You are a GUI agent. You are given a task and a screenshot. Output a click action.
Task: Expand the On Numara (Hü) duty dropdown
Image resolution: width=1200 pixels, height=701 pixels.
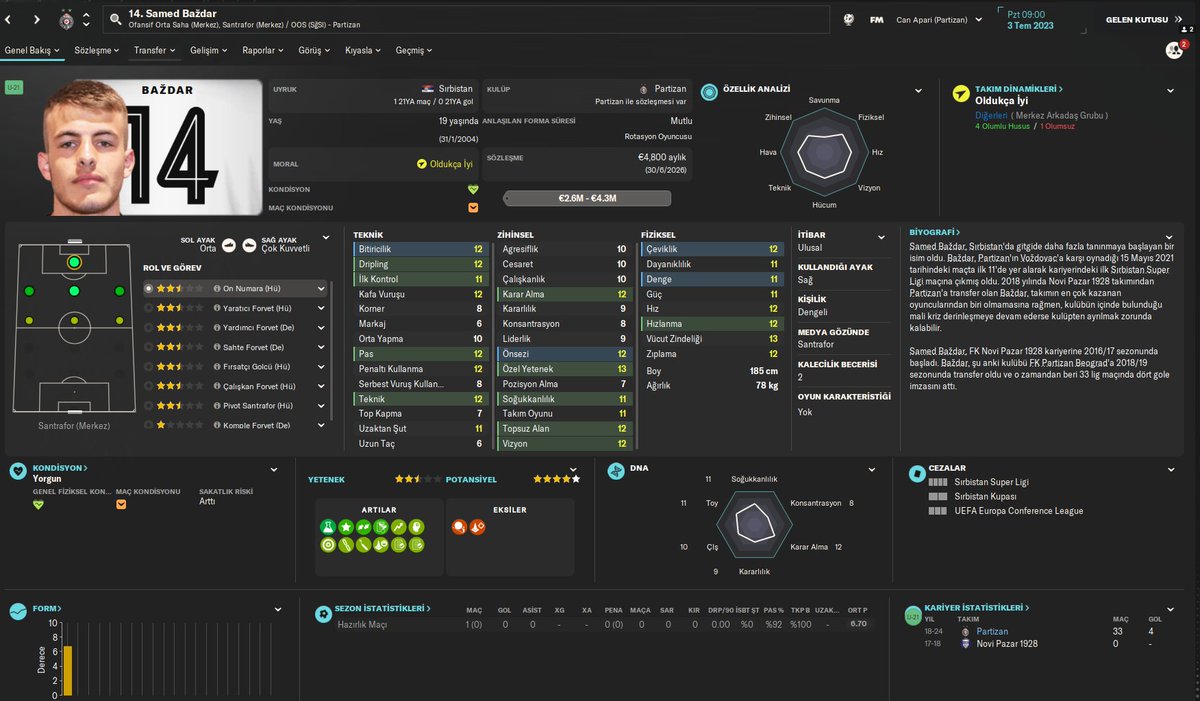pyautogui.click(x=321, y=288)
